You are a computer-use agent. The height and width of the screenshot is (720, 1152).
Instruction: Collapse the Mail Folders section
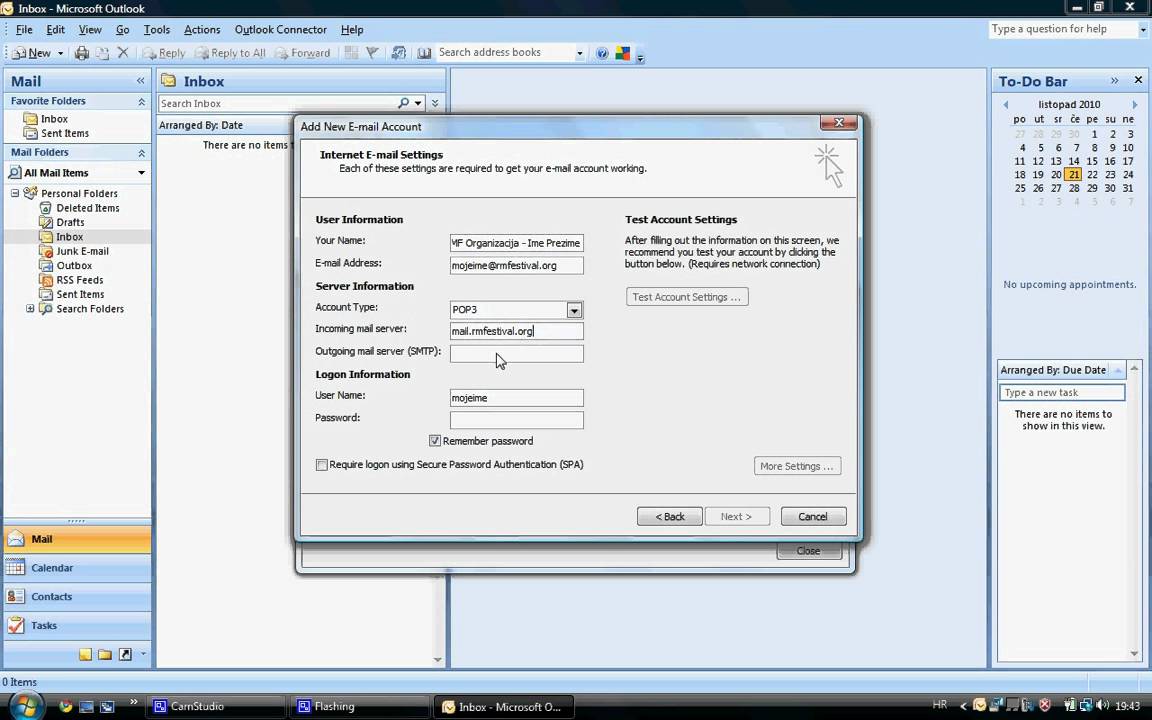pos(141,153)
